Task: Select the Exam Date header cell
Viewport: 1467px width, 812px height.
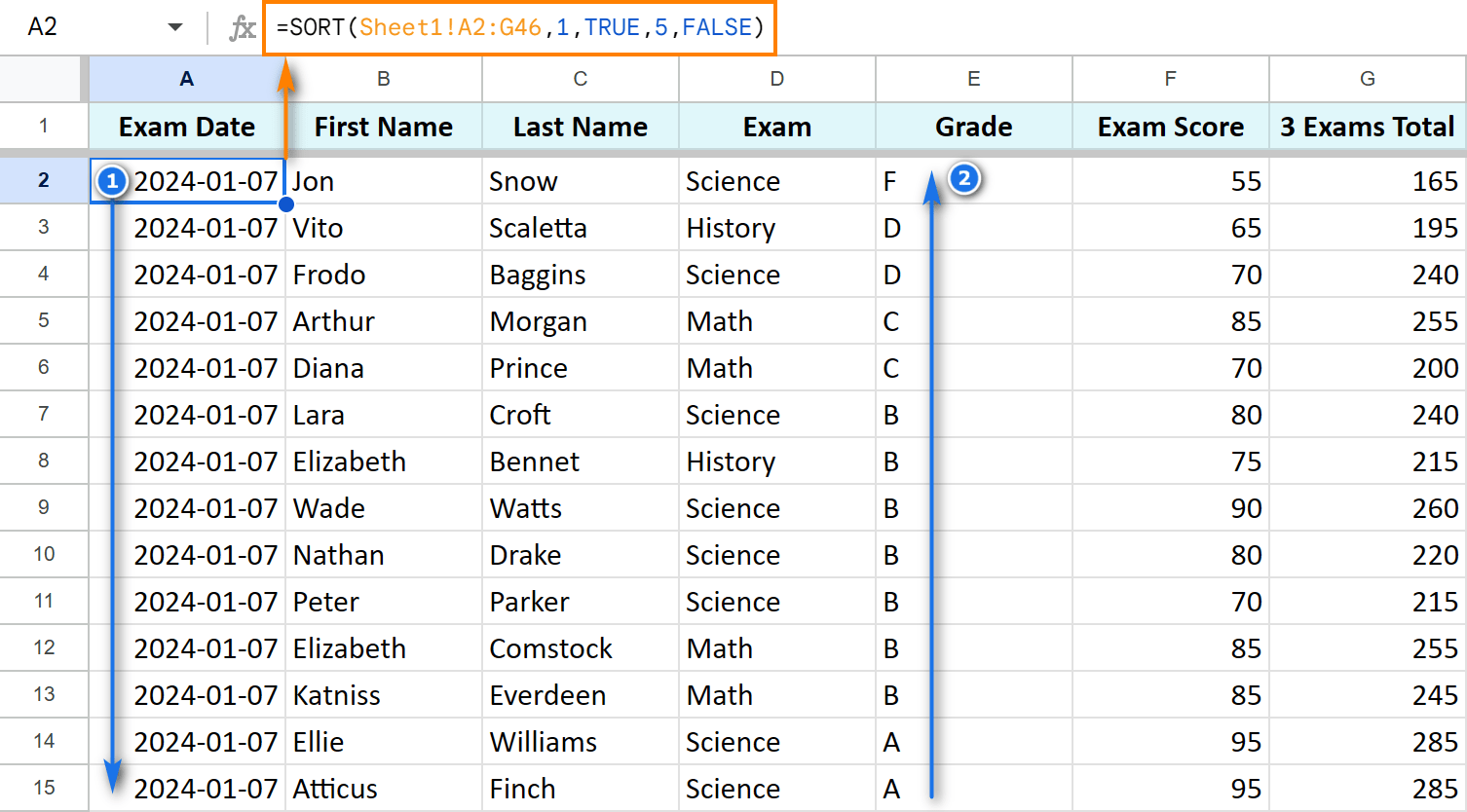Action: click(x=186, y=127)
